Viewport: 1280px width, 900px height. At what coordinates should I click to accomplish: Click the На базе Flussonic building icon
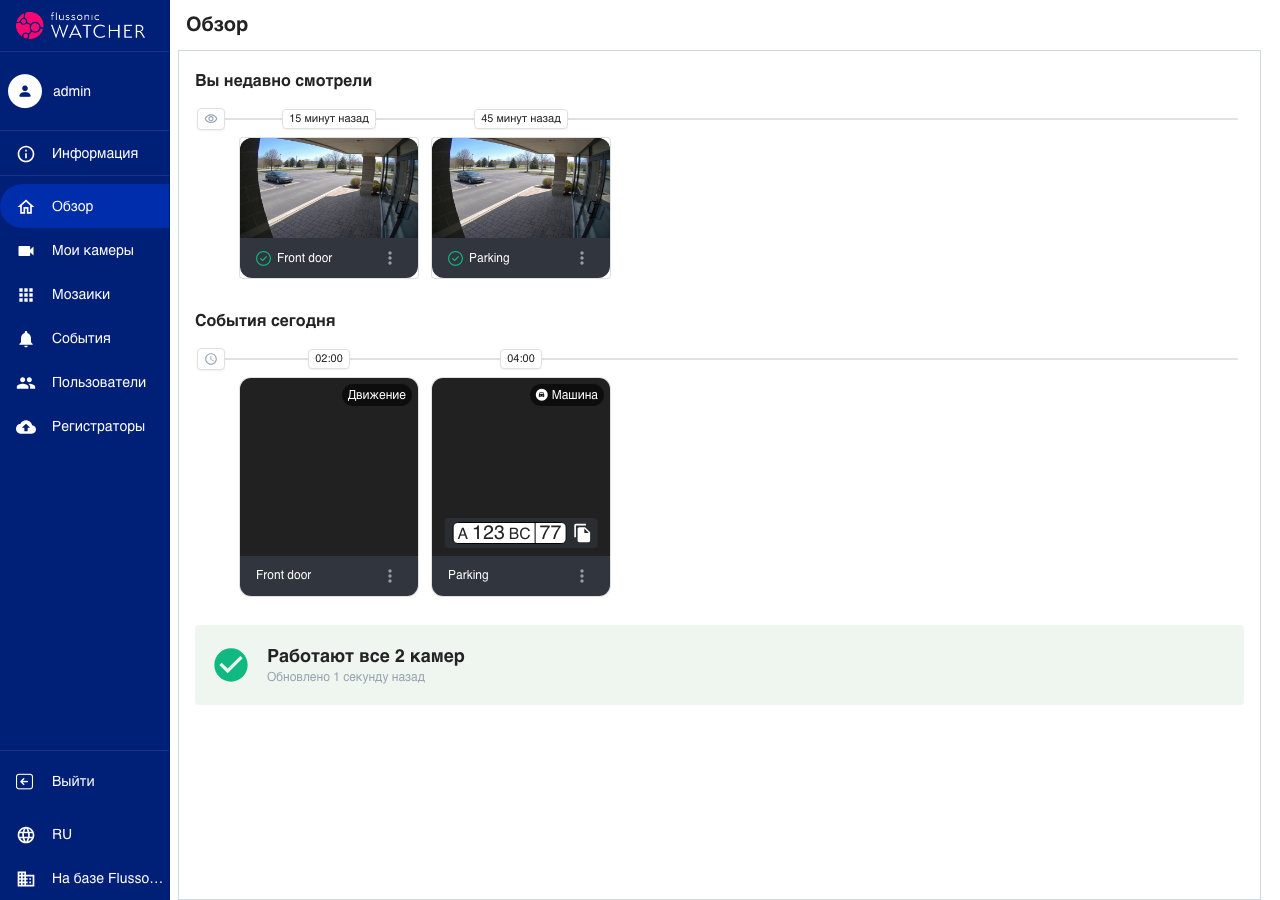pos(26,879)
